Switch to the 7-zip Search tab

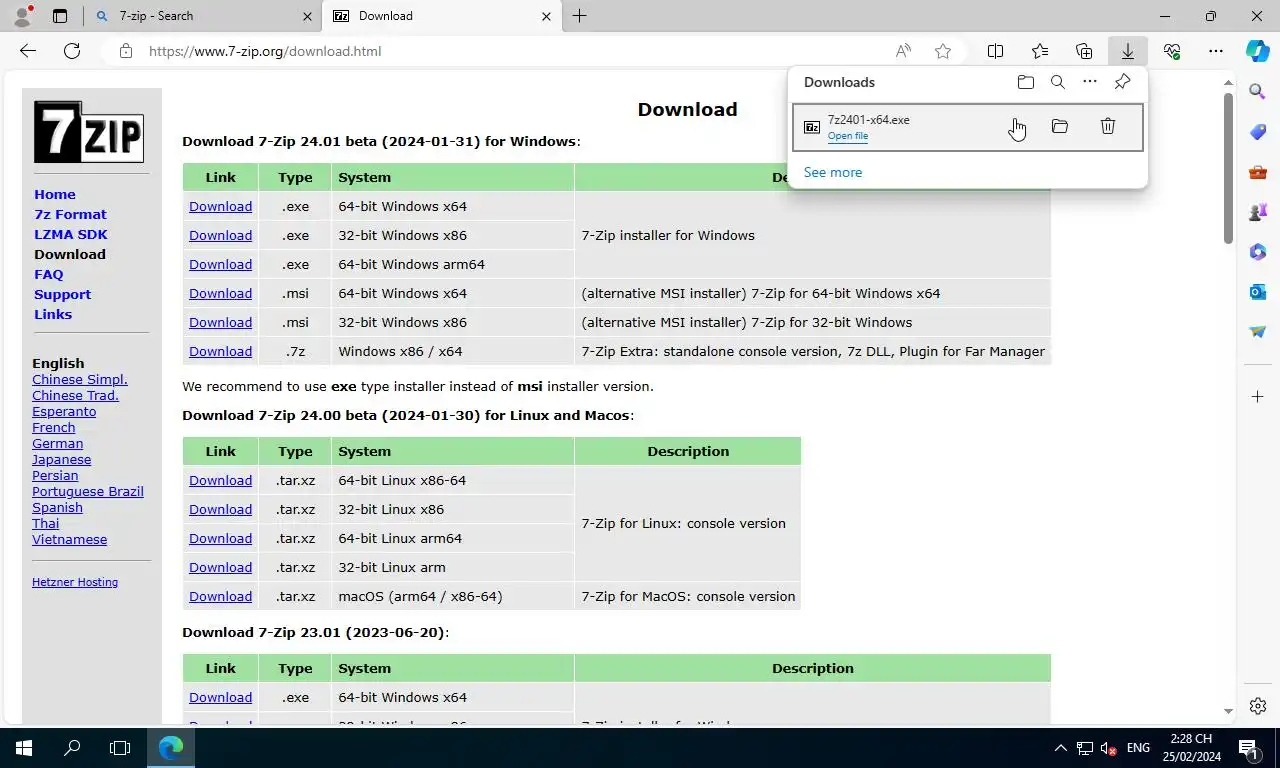coord(203,16)
